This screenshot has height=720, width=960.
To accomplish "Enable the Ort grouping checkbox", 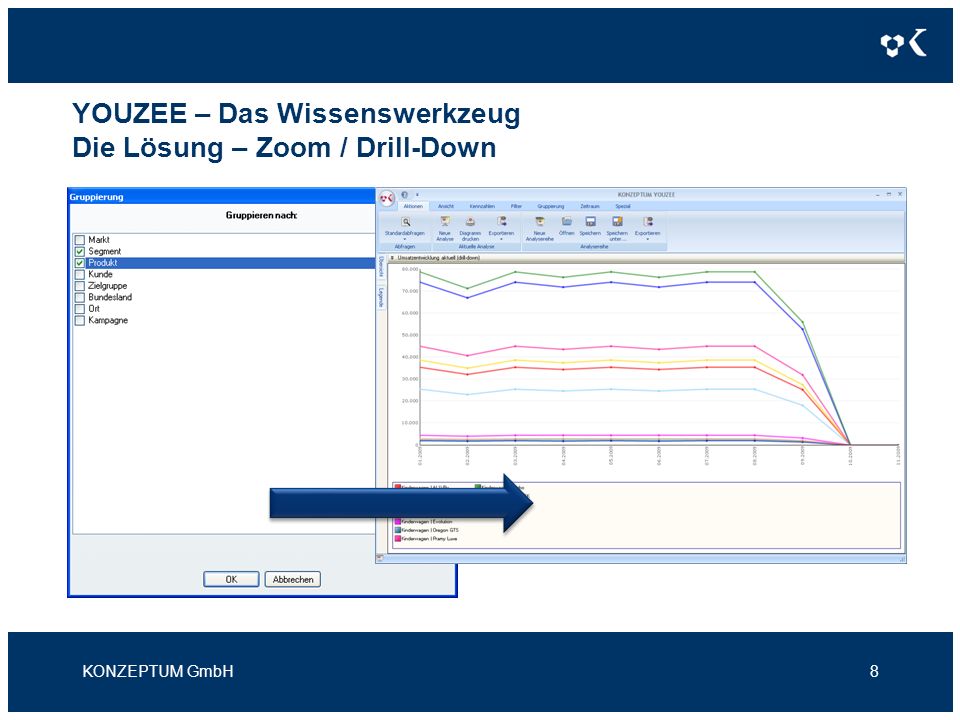I will (80, 309).
